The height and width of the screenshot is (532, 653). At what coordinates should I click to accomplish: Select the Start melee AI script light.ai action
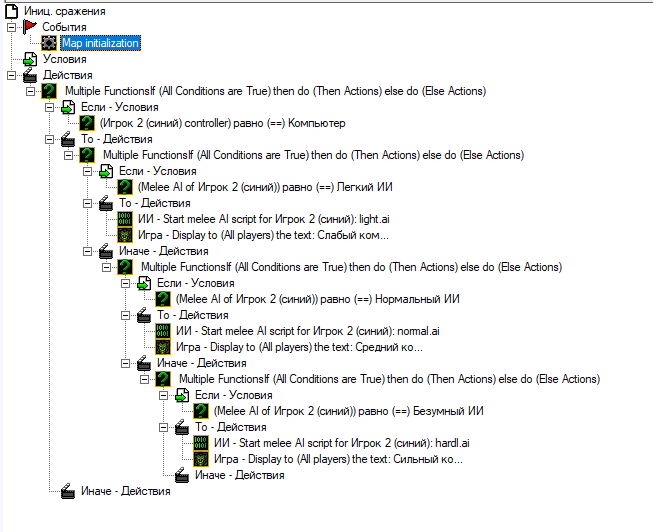point(264,219)
